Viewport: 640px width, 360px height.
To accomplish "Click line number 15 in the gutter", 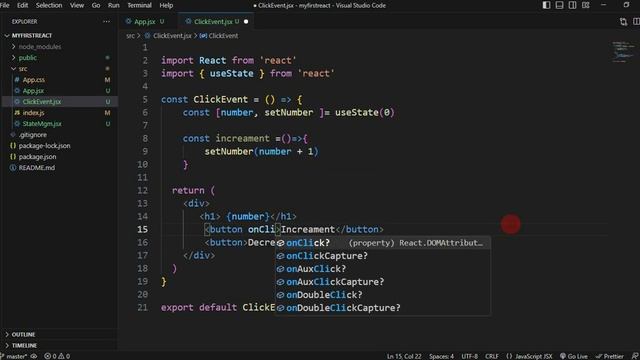I will click(142, 229).
